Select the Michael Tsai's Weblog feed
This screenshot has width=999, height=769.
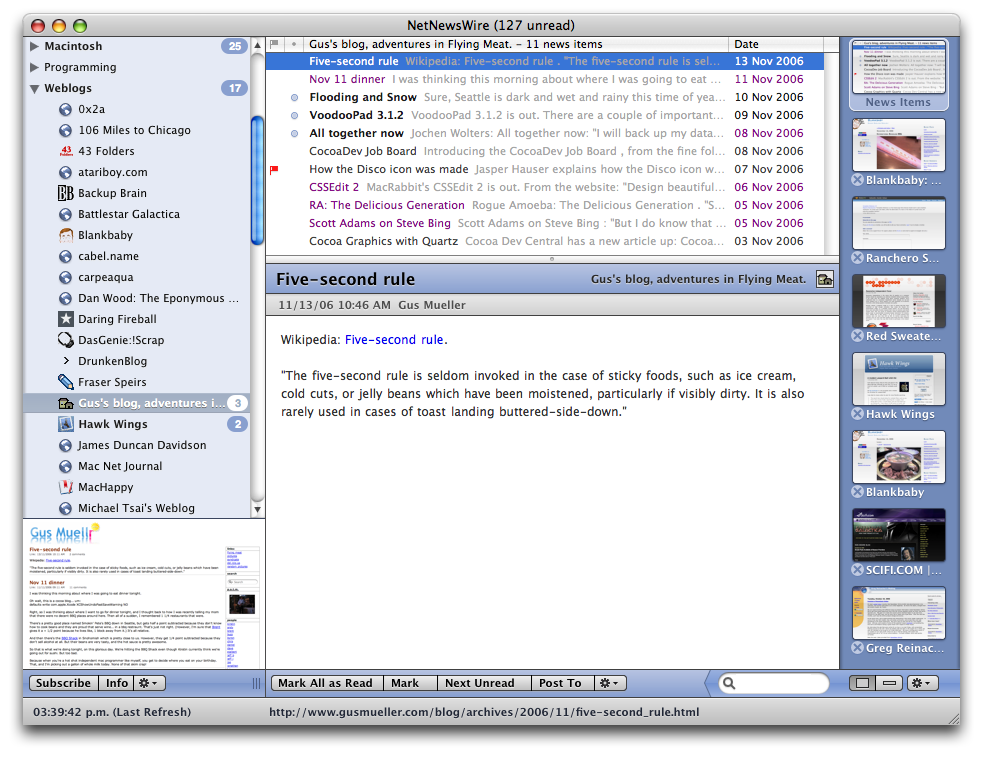[137, 508]
